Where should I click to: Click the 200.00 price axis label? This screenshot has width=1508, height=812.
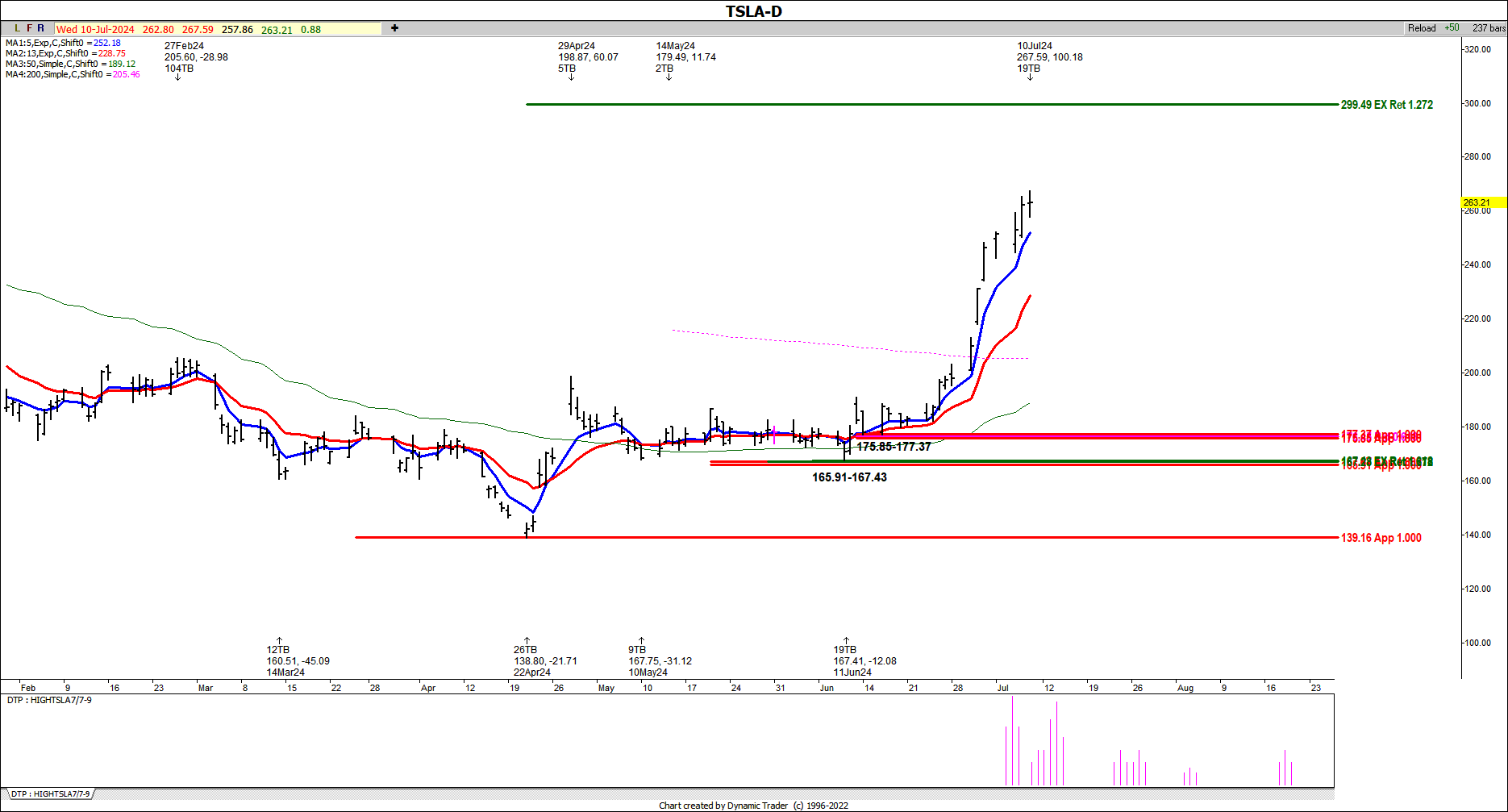(x=1477, y=373)
